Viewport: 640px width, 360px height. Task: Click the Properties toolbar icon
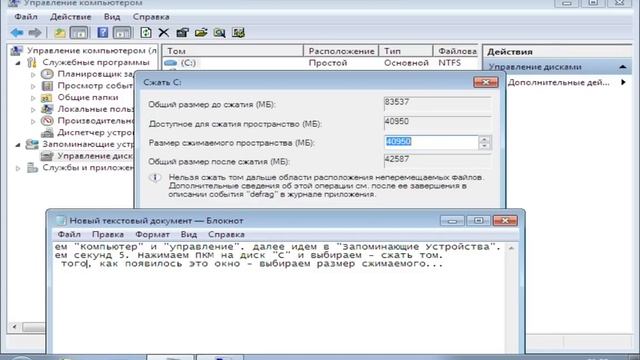coord(182,33)
